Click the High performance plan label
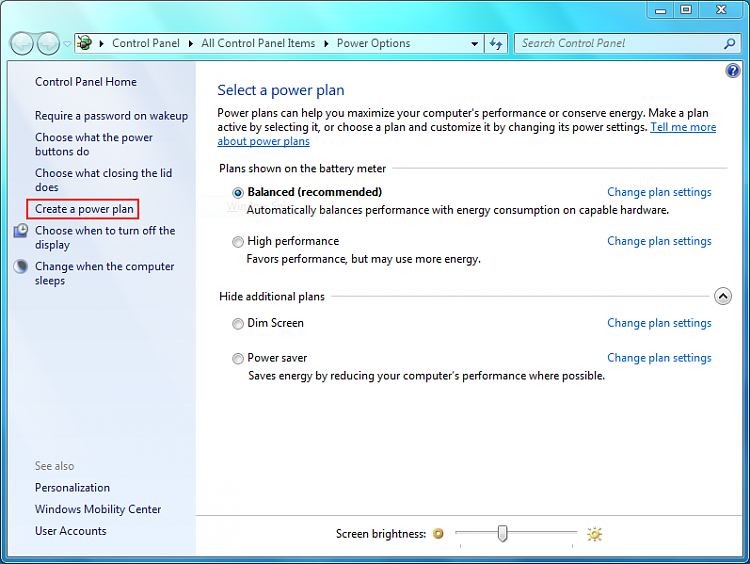This screenshot has width=750, height=564. pyautogui.click(x=293, y=241)
